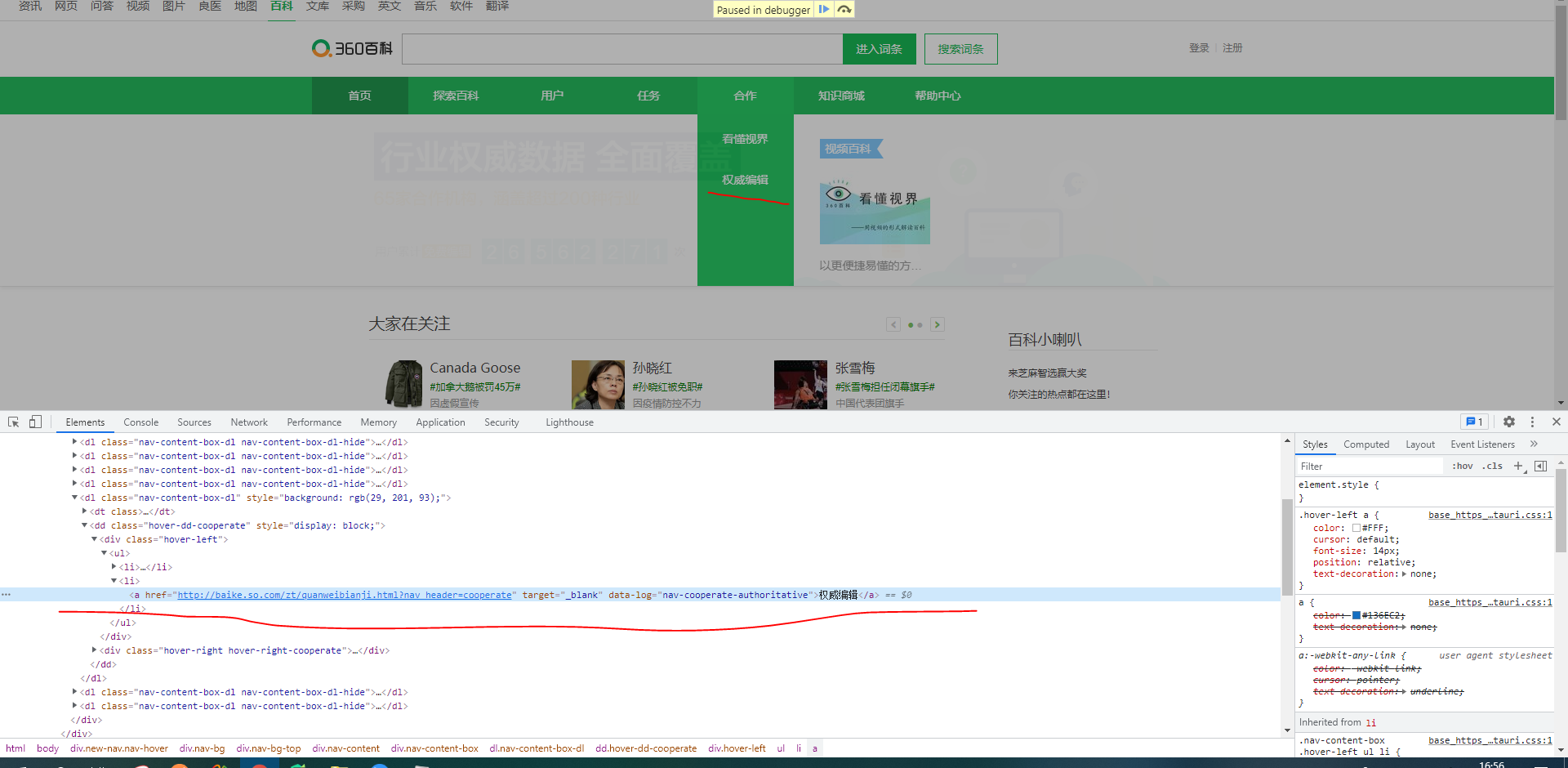Resume script execution in the paused debugger

coord(825,9)
